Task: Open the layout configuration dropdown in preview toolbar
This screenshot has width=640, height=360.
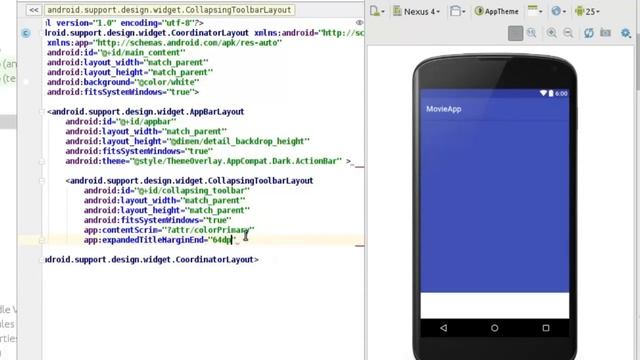Action: 377,11
